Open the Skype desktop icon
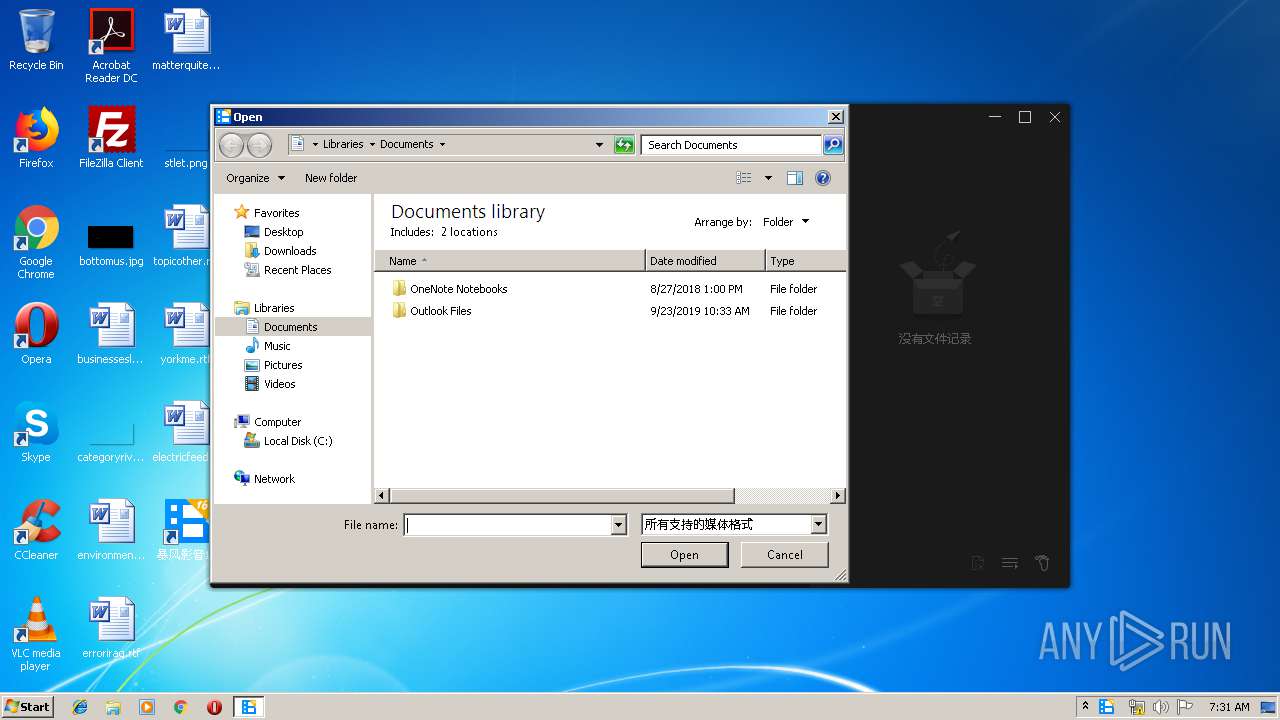The width and height of the screenshot is (1280, 720). [x=36, y=432]
